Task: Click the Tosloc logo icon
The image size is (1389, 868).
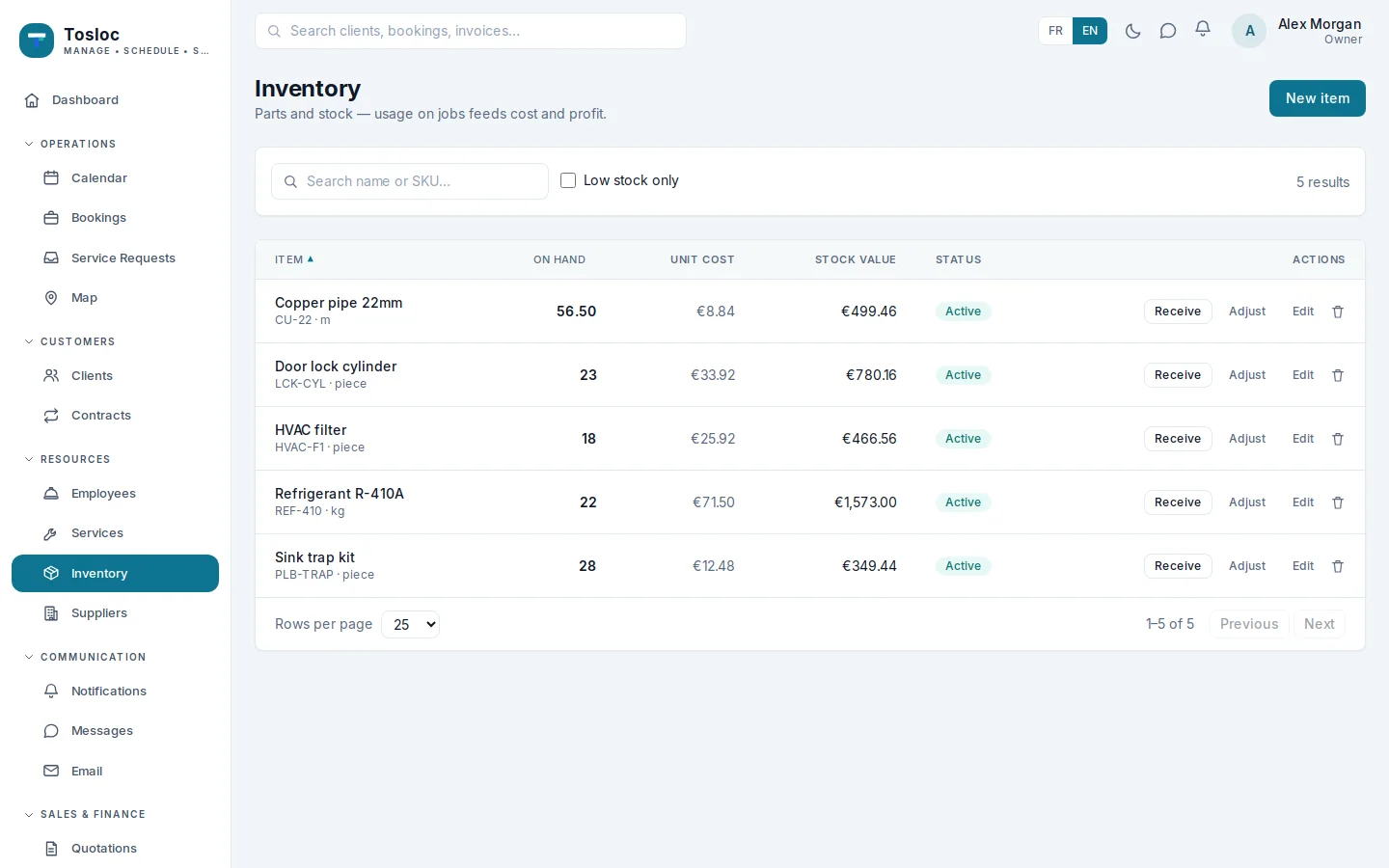Action: click(x=37, y=41)
